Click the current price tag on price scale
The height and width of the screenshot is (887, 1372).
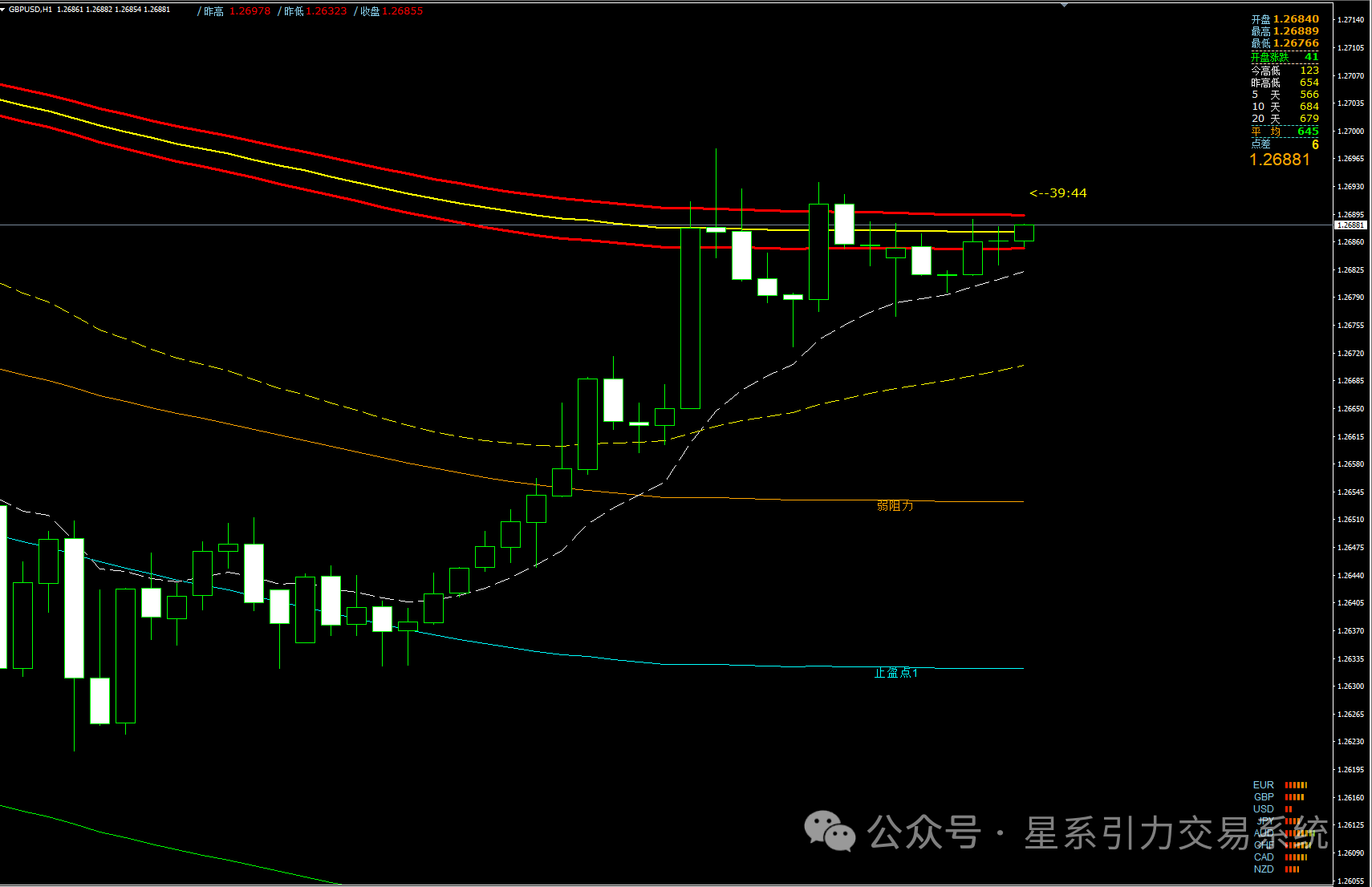coord(1350,225)
